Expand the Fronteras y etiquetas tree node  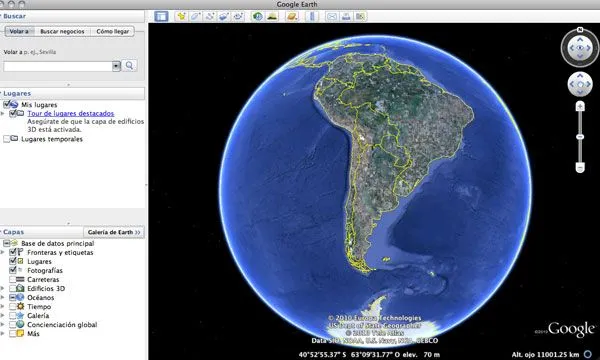click(x=3, y=252)
